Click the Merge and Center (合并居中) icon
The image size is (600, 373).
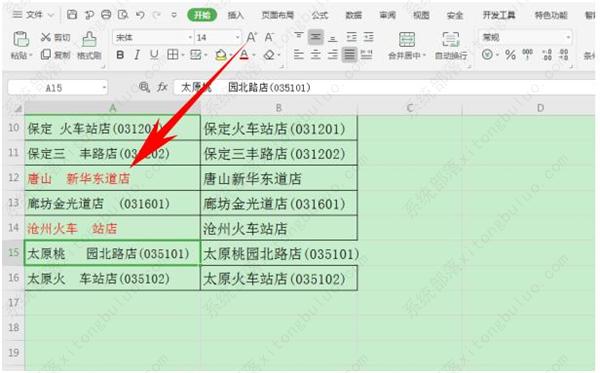point(407,39)
